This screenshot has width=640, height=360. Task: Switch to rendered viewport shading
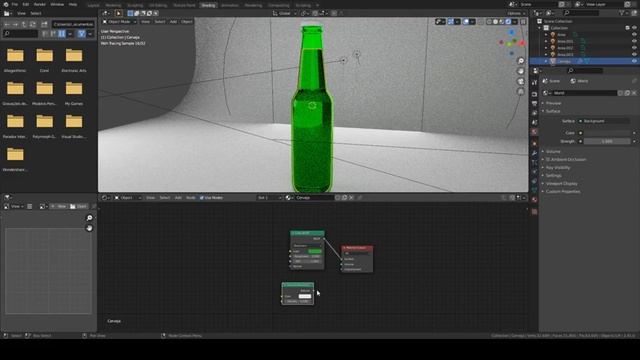pyautogui.click(x=508, y=22)
